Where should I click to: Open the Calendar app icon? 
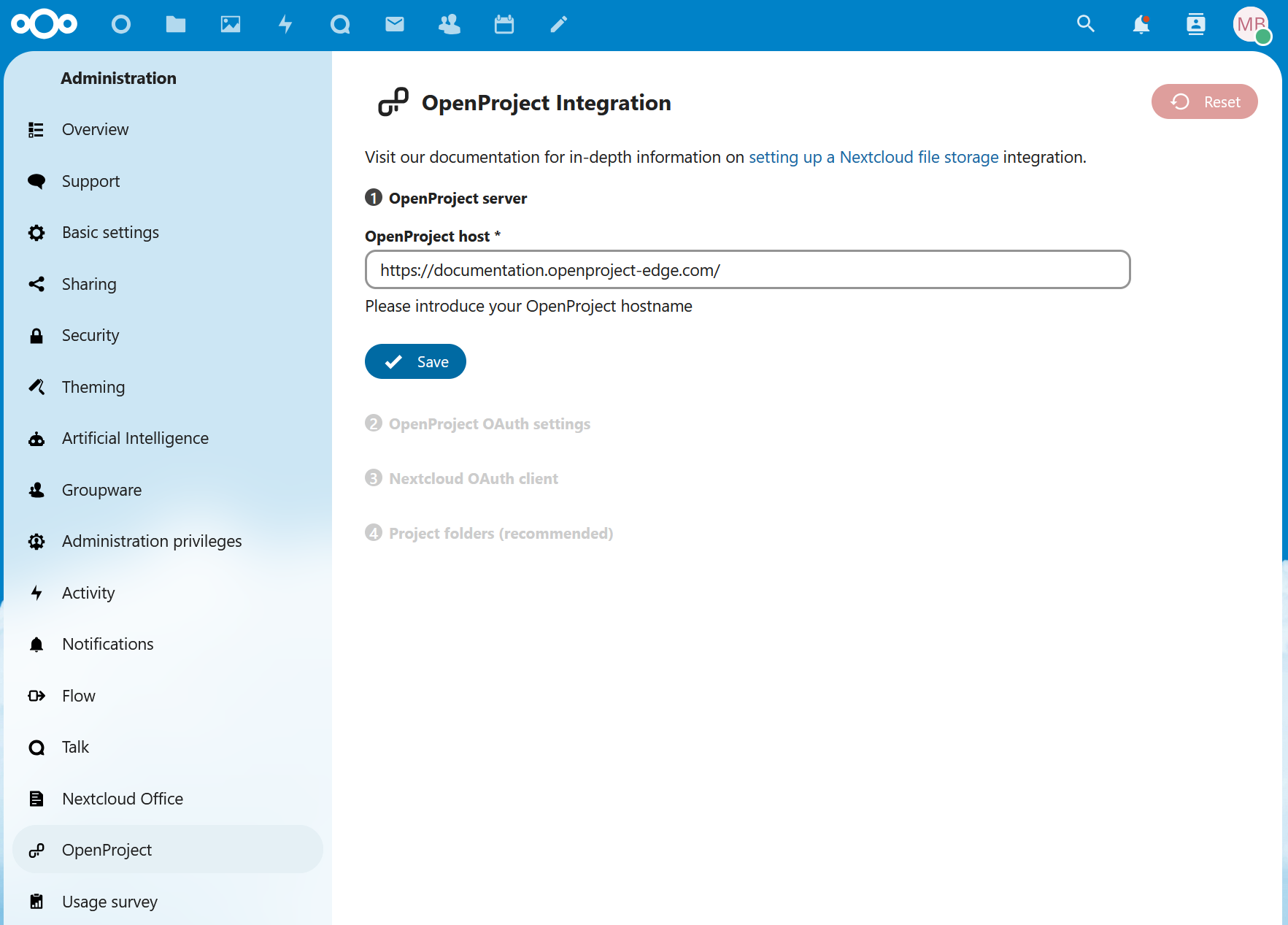coord(504,24)
